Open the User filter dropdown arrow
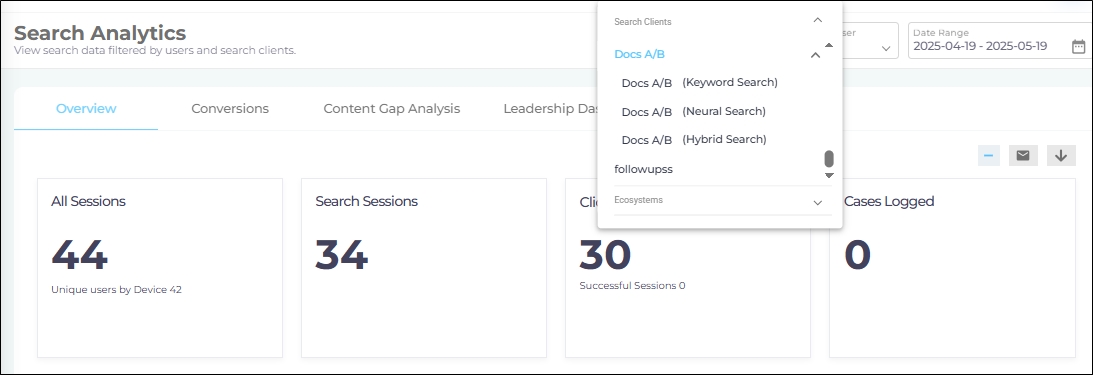Image resolution: width=1093 pixels, height=375 pixels. coord(886,49)
